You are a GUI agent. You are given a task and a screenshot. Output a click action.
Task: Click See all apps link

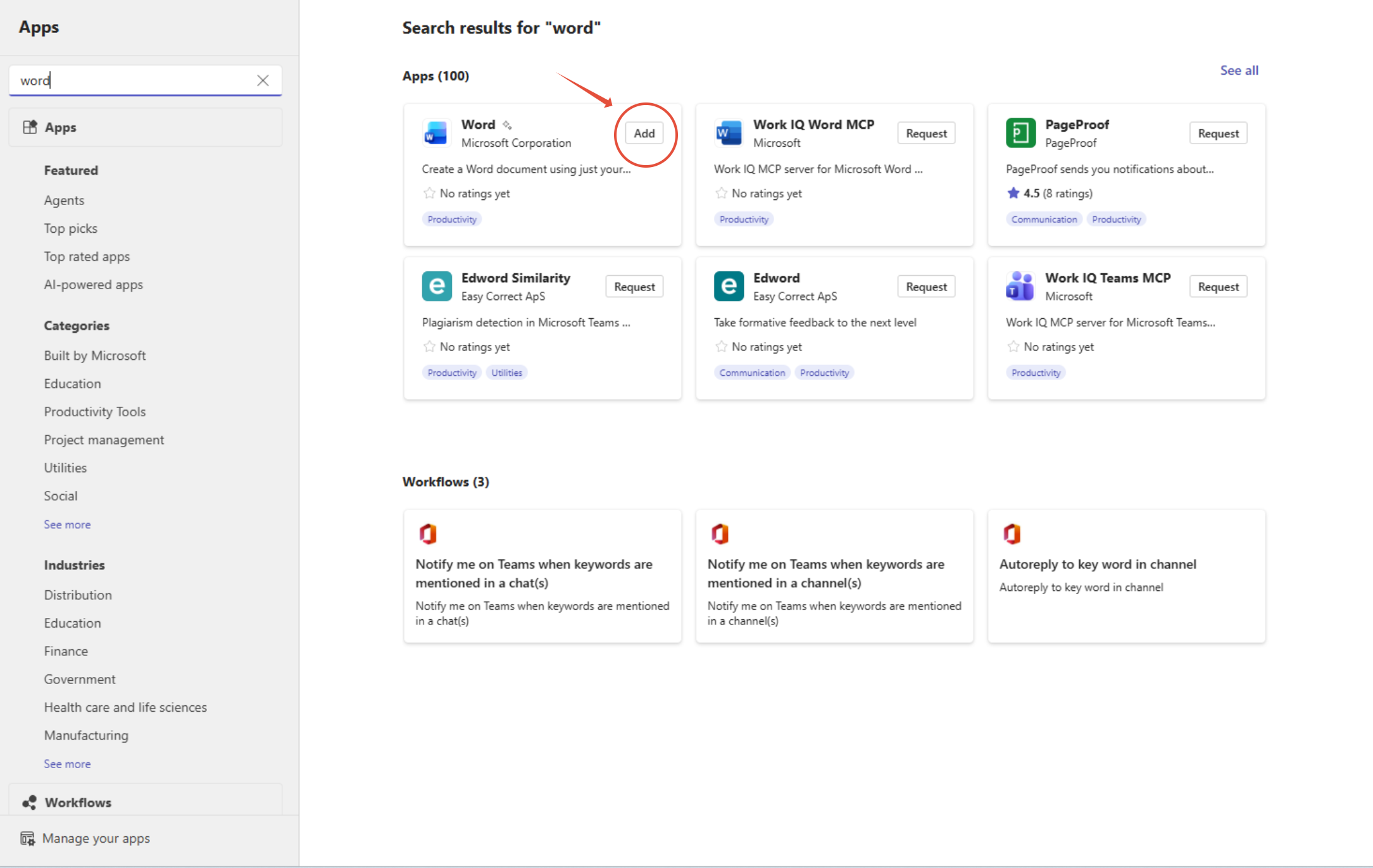pyautogui.click(x=1239, y=70)
